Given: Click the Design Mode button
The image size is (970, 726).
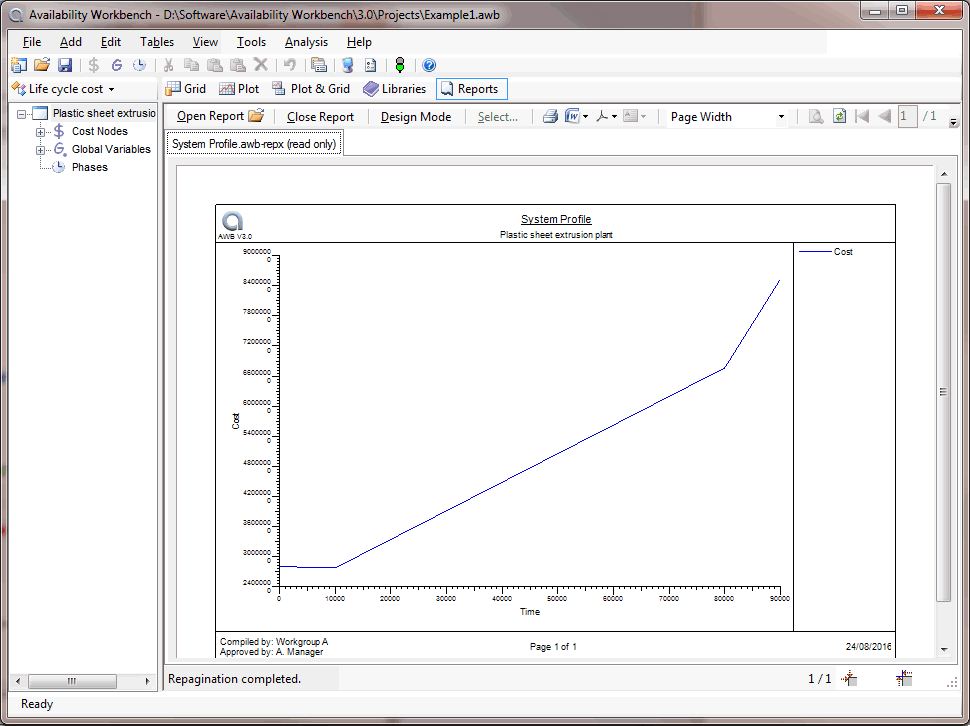Looking at the screenshot, I should pos(416,116).
